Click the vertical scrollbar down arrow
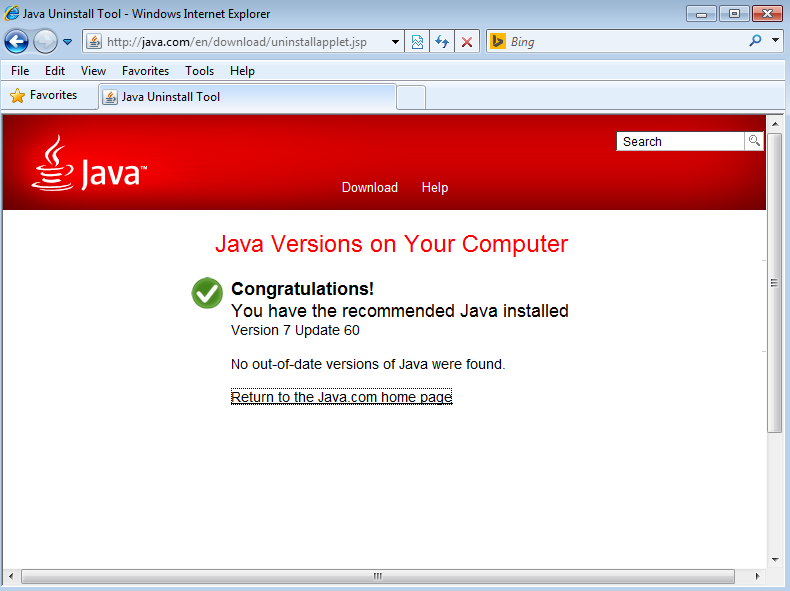Screen dimensions: 790x591 [x=775, y=559]
